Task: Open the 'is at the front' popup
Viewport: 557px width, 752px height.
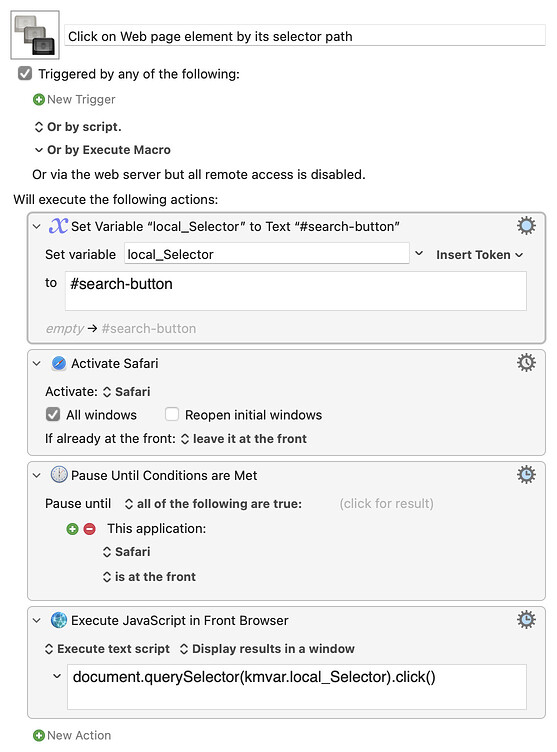Action: pos(149,576)
